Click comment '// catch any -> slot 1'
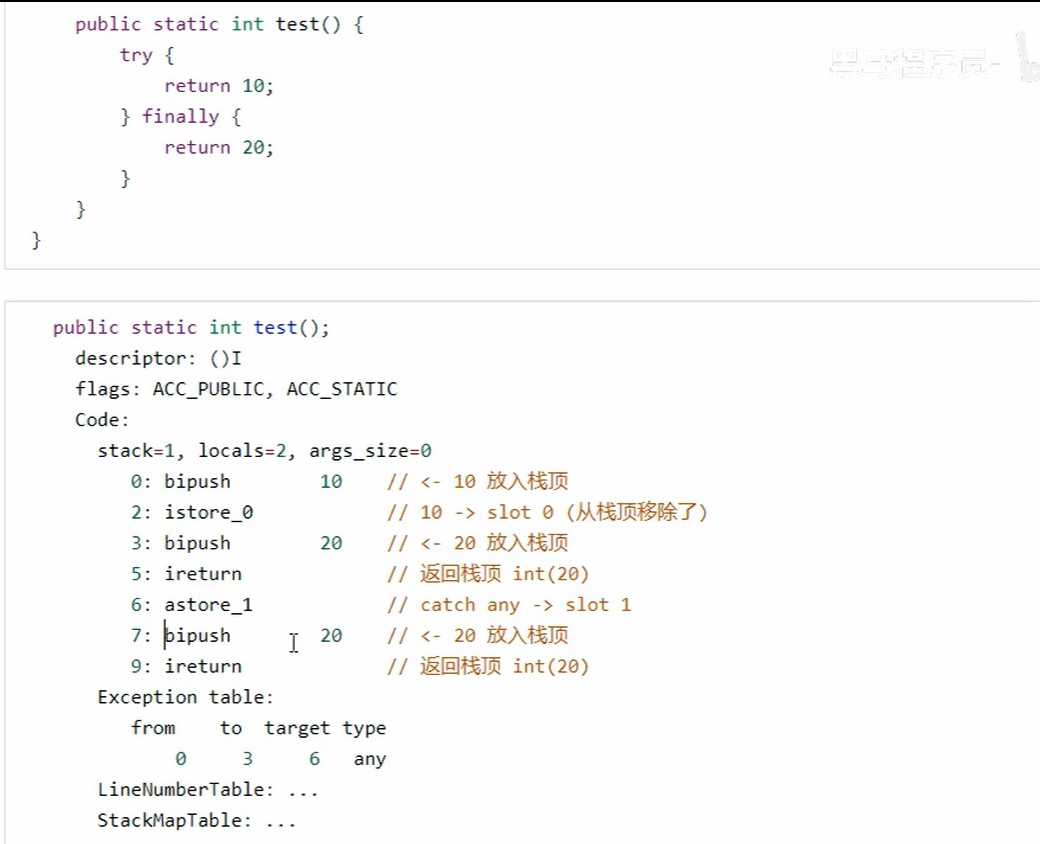 (x=509, y=605)
